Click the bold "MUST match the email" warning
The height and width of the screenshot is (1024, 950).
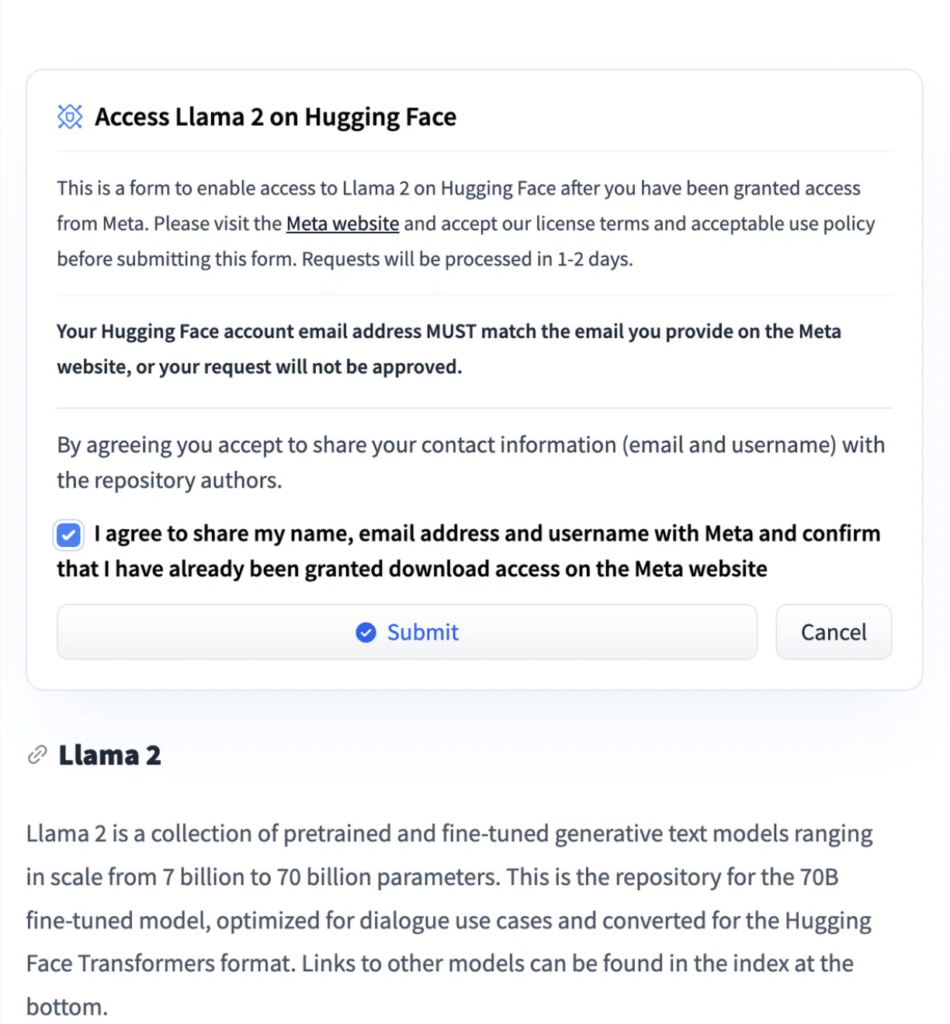tap(448, 331)
